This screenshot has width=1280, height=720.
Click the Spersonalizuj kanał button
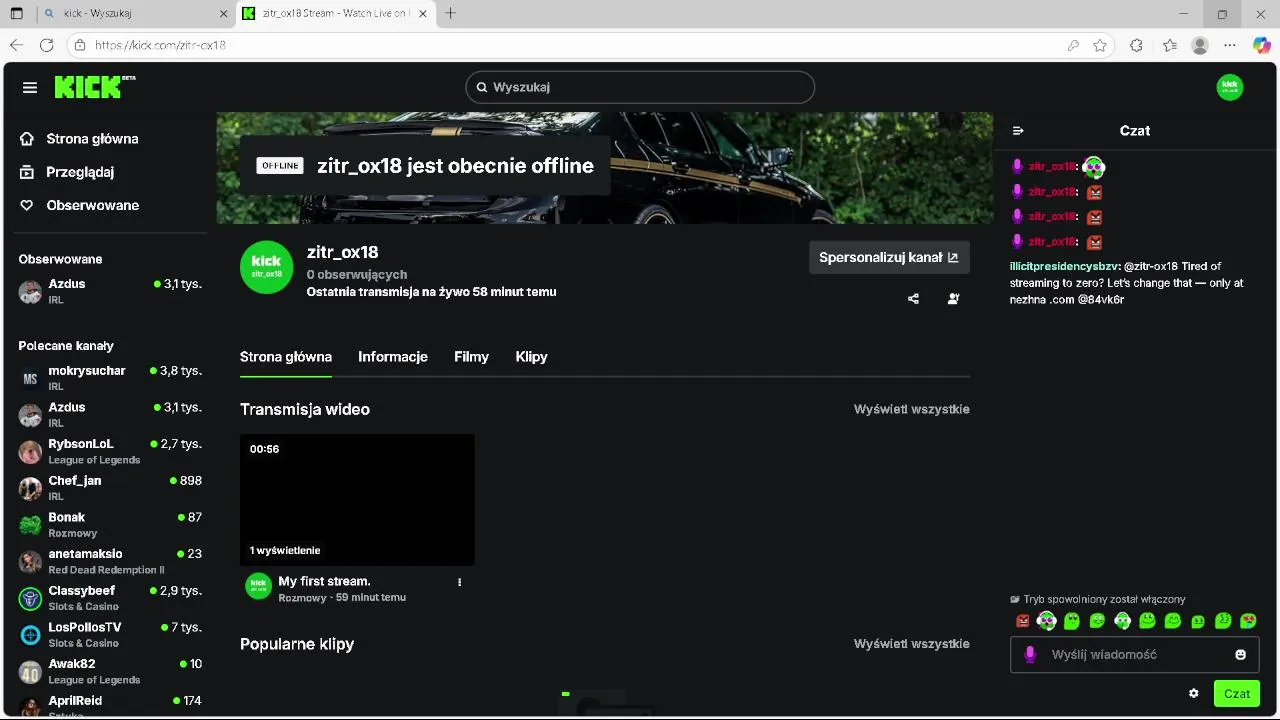[x=889, y=257]
